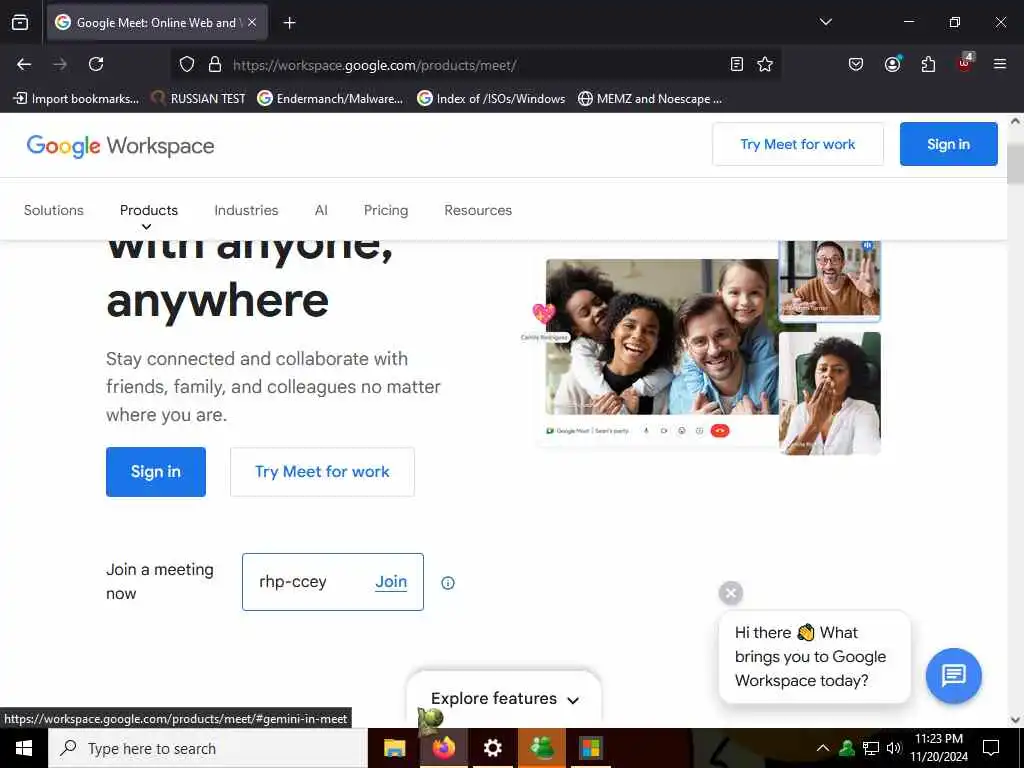Click the site security padlock icon

[x=214, y=64]
